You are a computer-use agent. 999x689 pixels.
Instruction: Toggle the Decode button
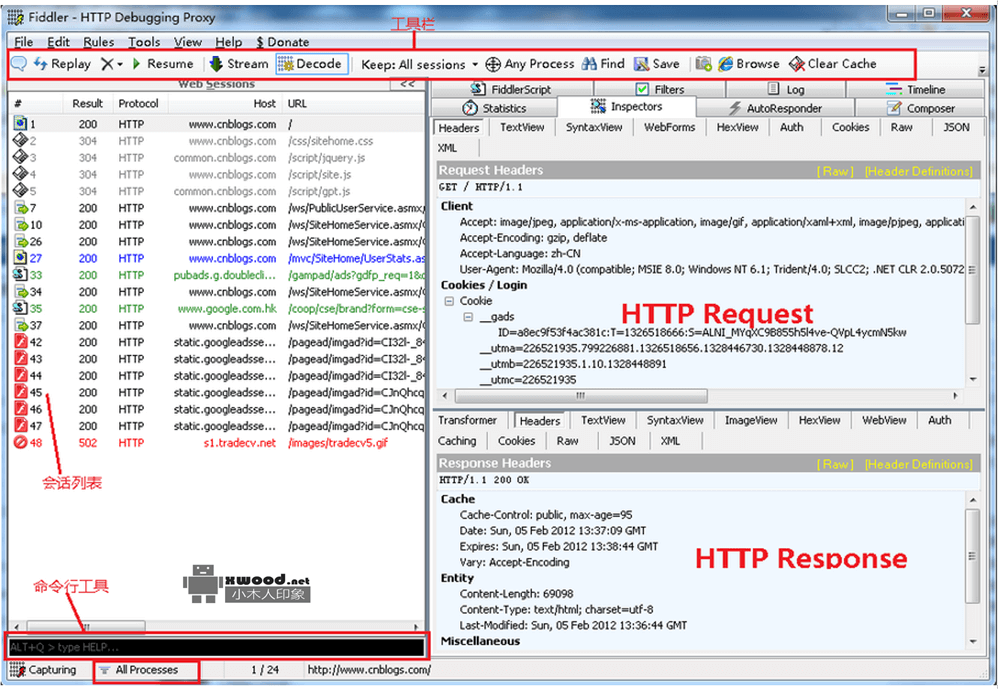[312, 64]
